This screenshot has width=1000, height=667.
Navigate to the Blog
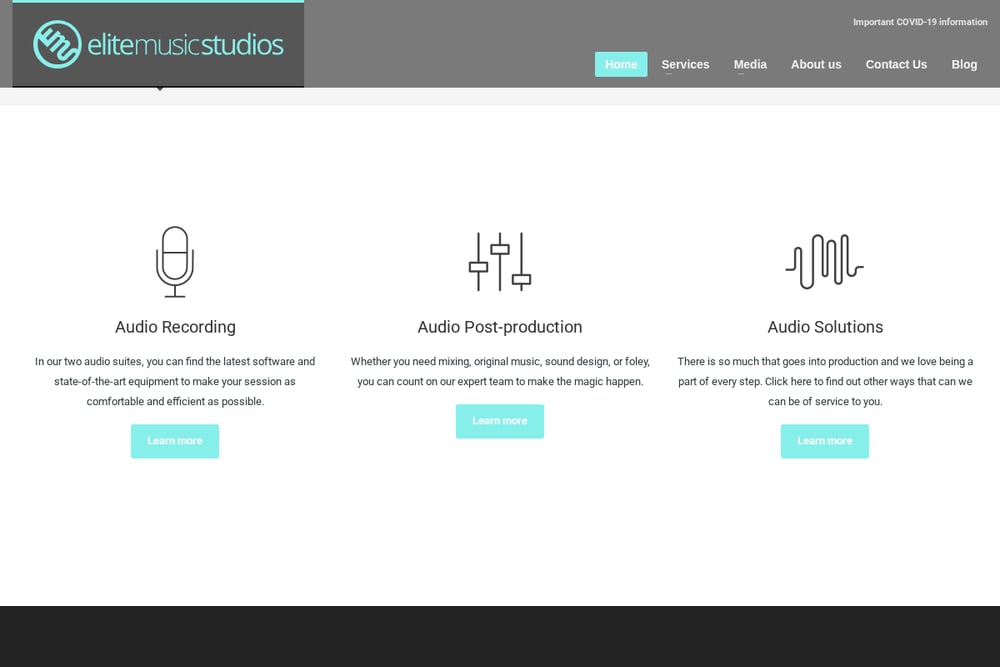(964, 64)
